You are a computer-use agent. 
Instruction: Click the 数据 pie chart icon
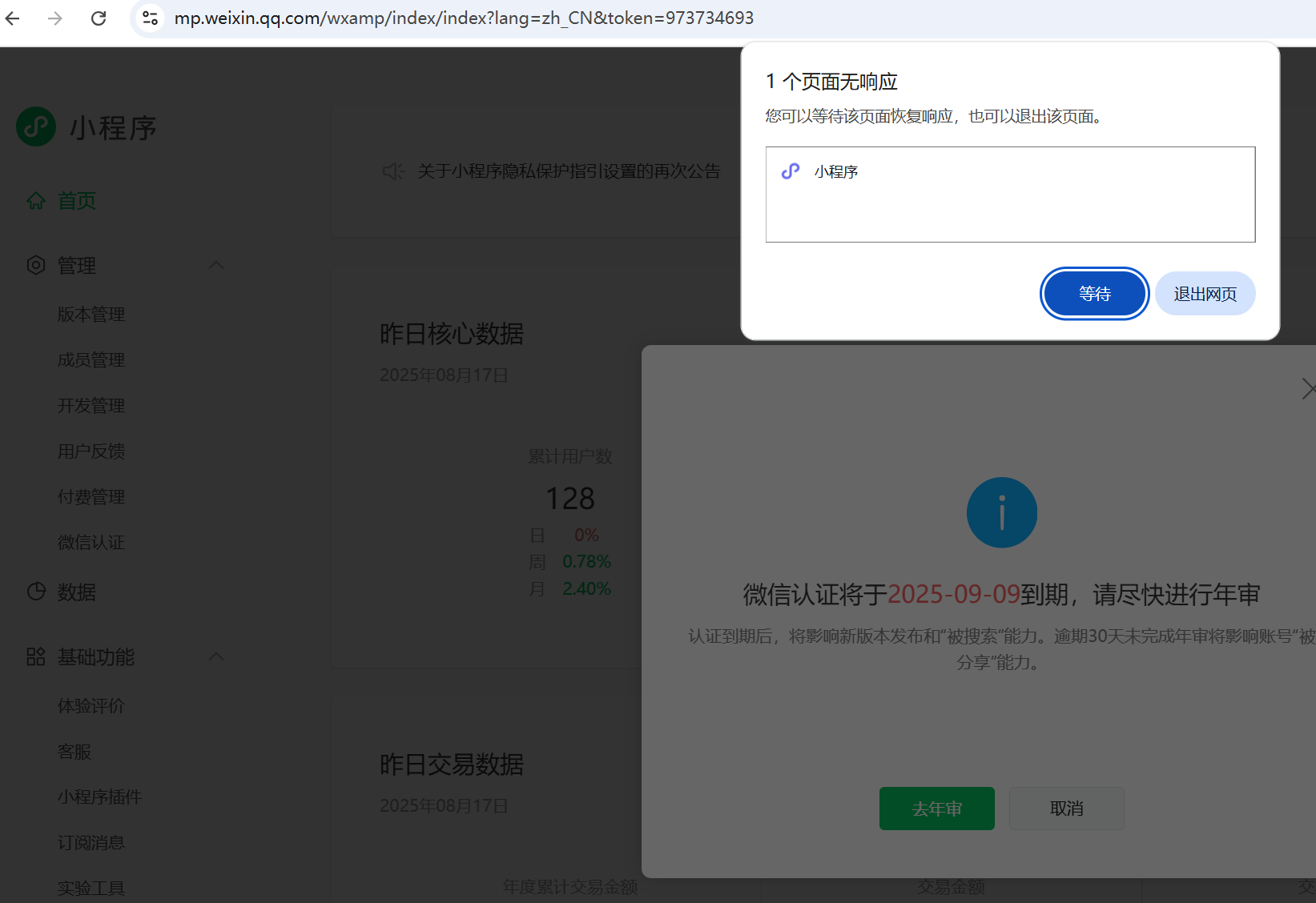(x=36, y=592)
